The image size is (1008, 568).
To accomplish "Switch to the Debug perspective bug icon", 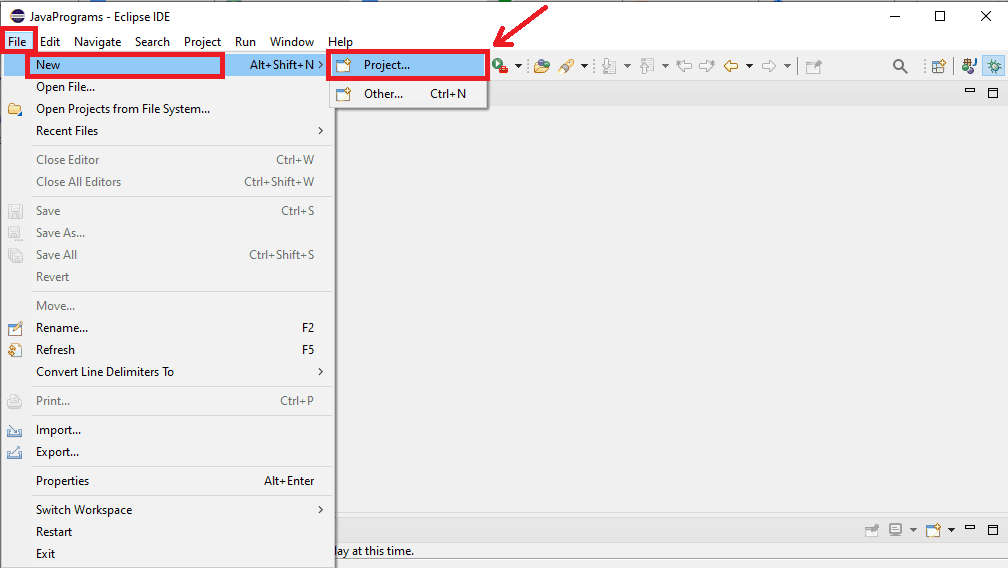I will click(x=994, y=66).
